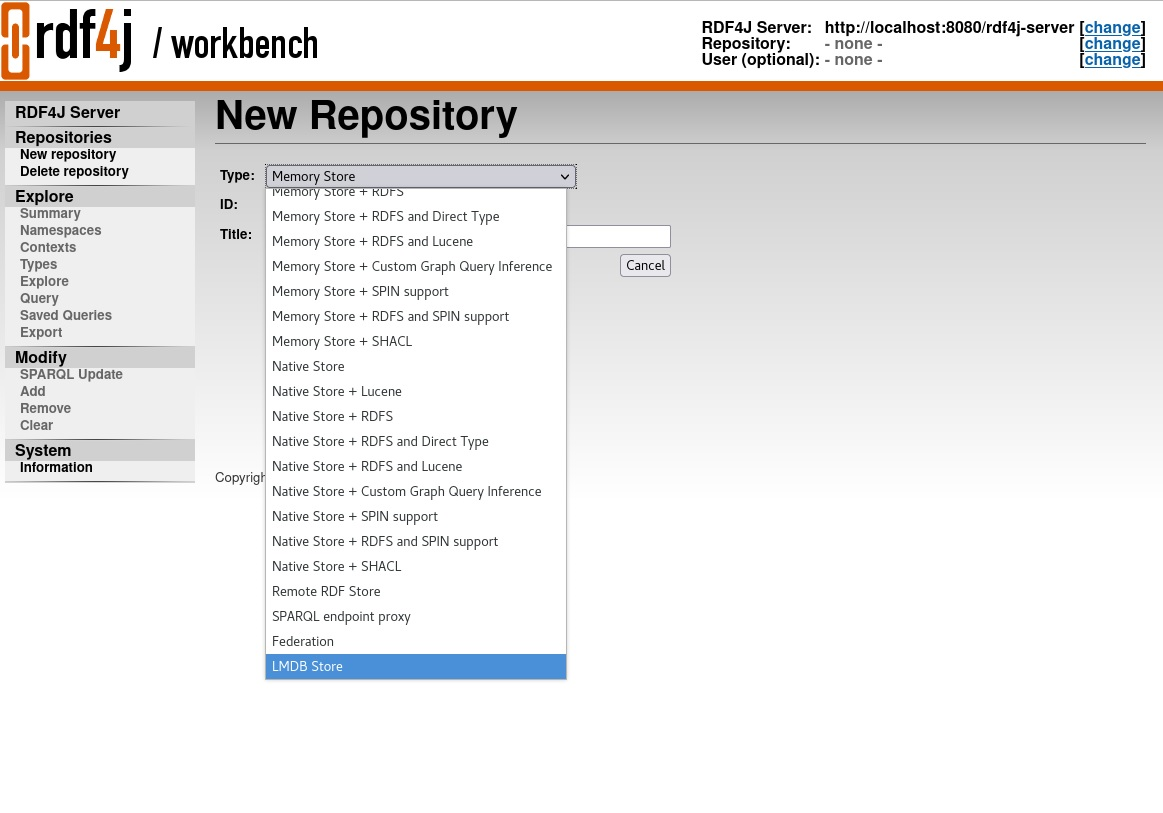Select Native Store + Lucene
Screen dimensions: 1163x813
point(415,392)
